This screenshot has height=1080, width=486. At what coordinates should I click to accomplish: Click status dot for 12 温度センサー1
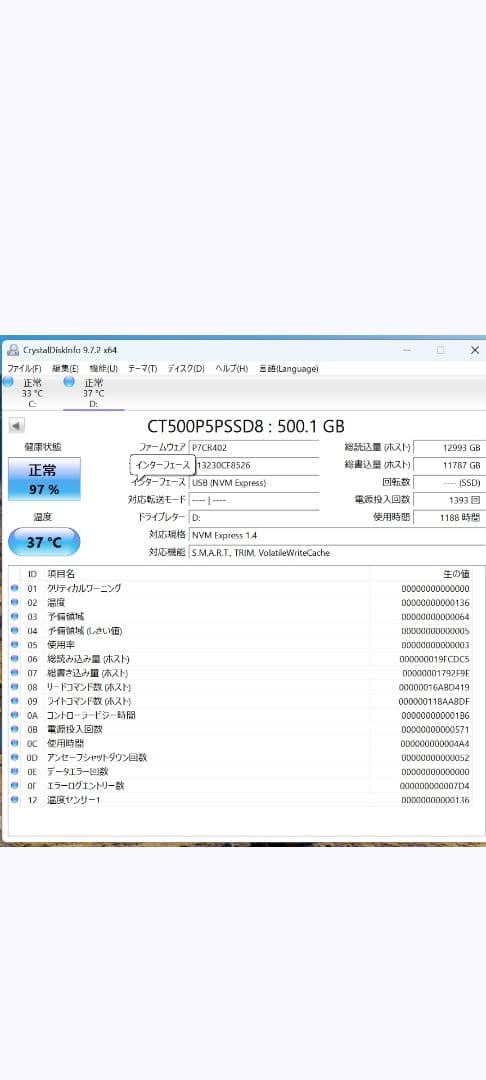coord(15,800)
